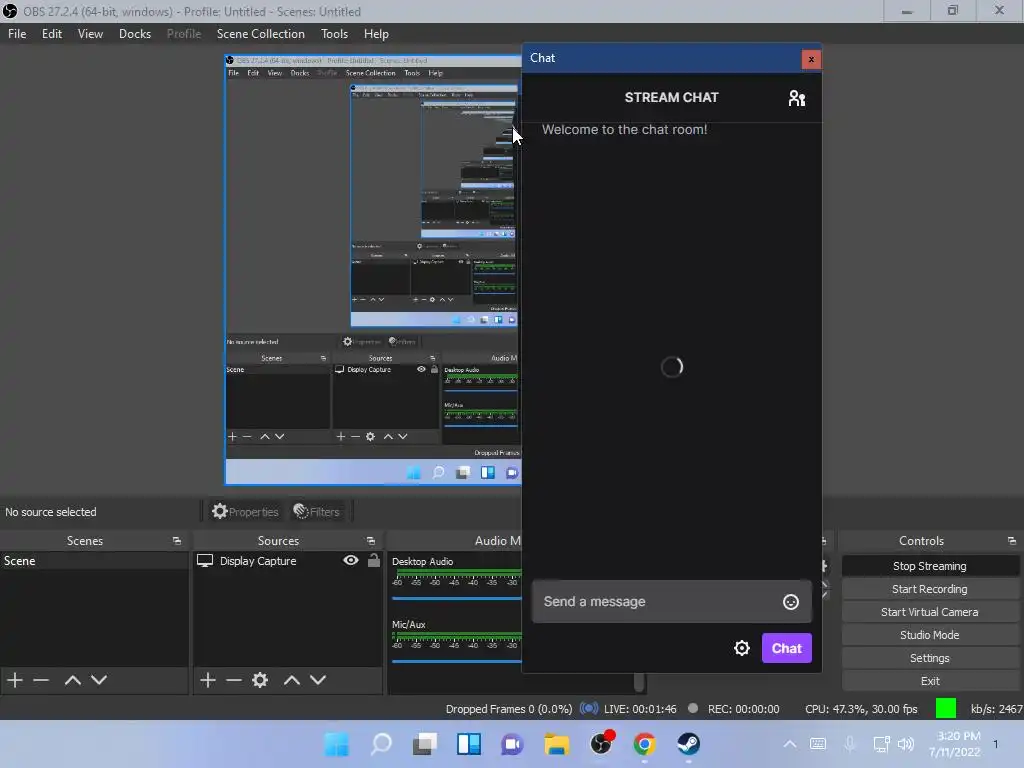Click the preview canvas display capture
1024x768 pixels.
point(373,270)
